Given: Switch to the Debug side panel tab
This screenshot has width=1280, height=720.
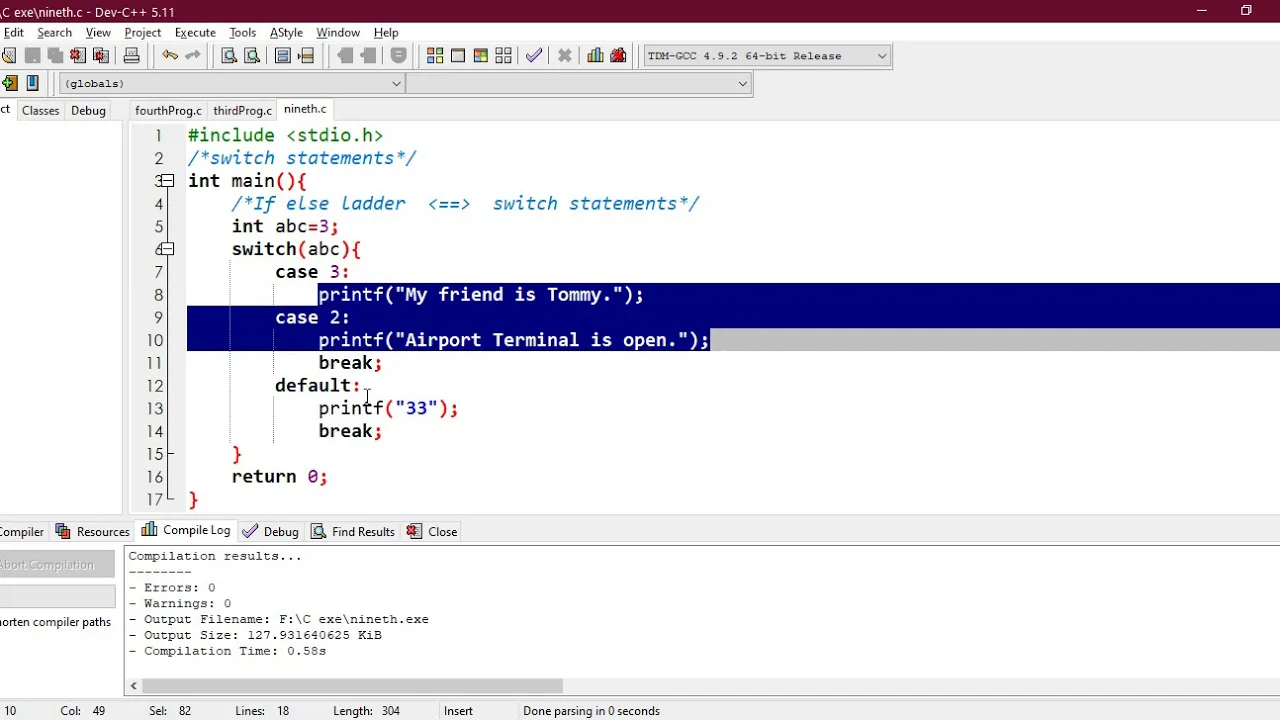Looking at the screenshot, I should [88, 110].
